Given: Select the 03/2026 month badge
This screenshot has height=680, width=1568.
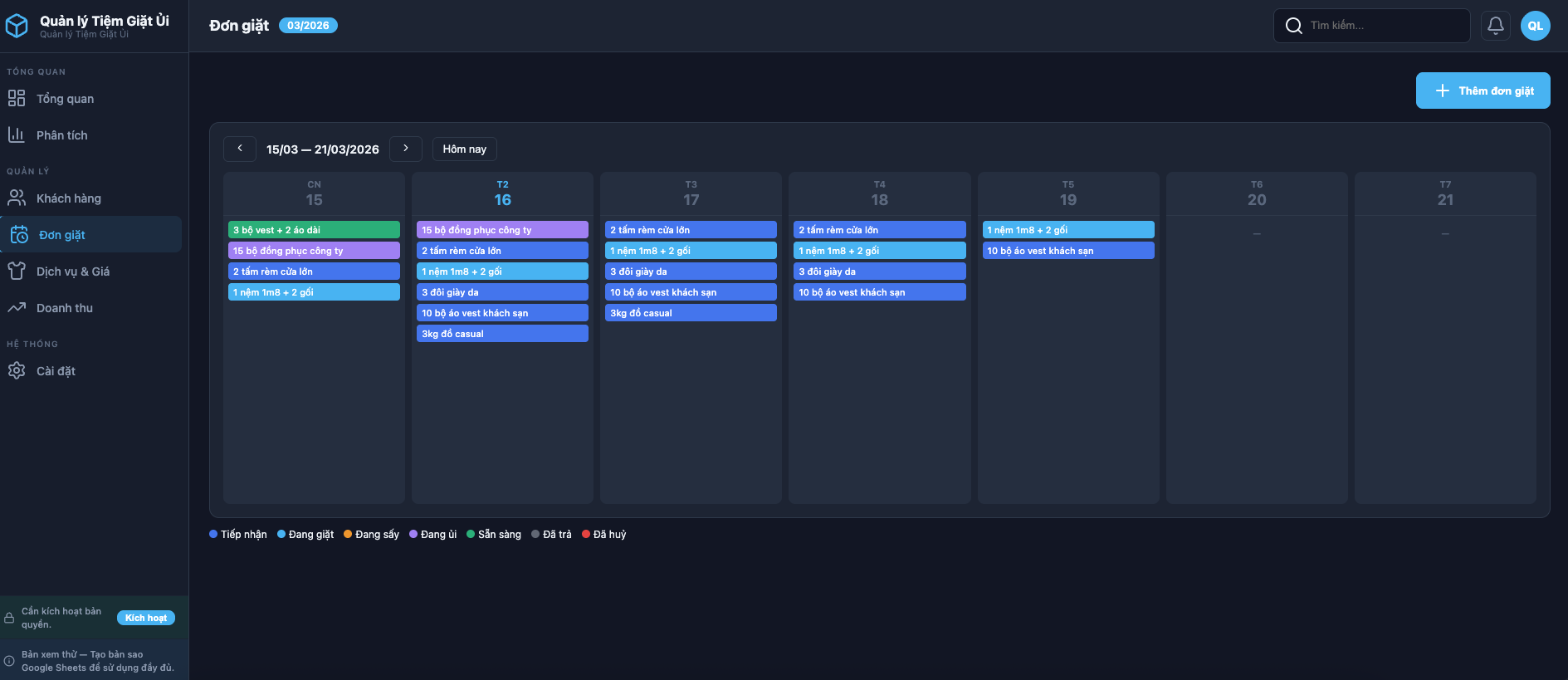Looking at the screenshot, I should click(x=308, y=26).
